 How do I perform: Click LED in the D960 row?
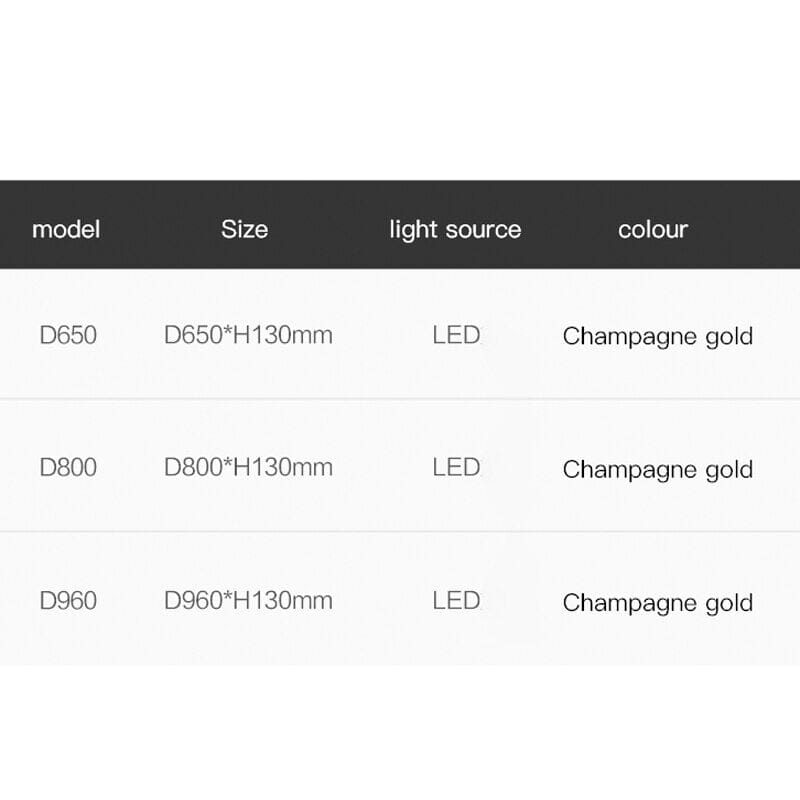tap(456, 601)
